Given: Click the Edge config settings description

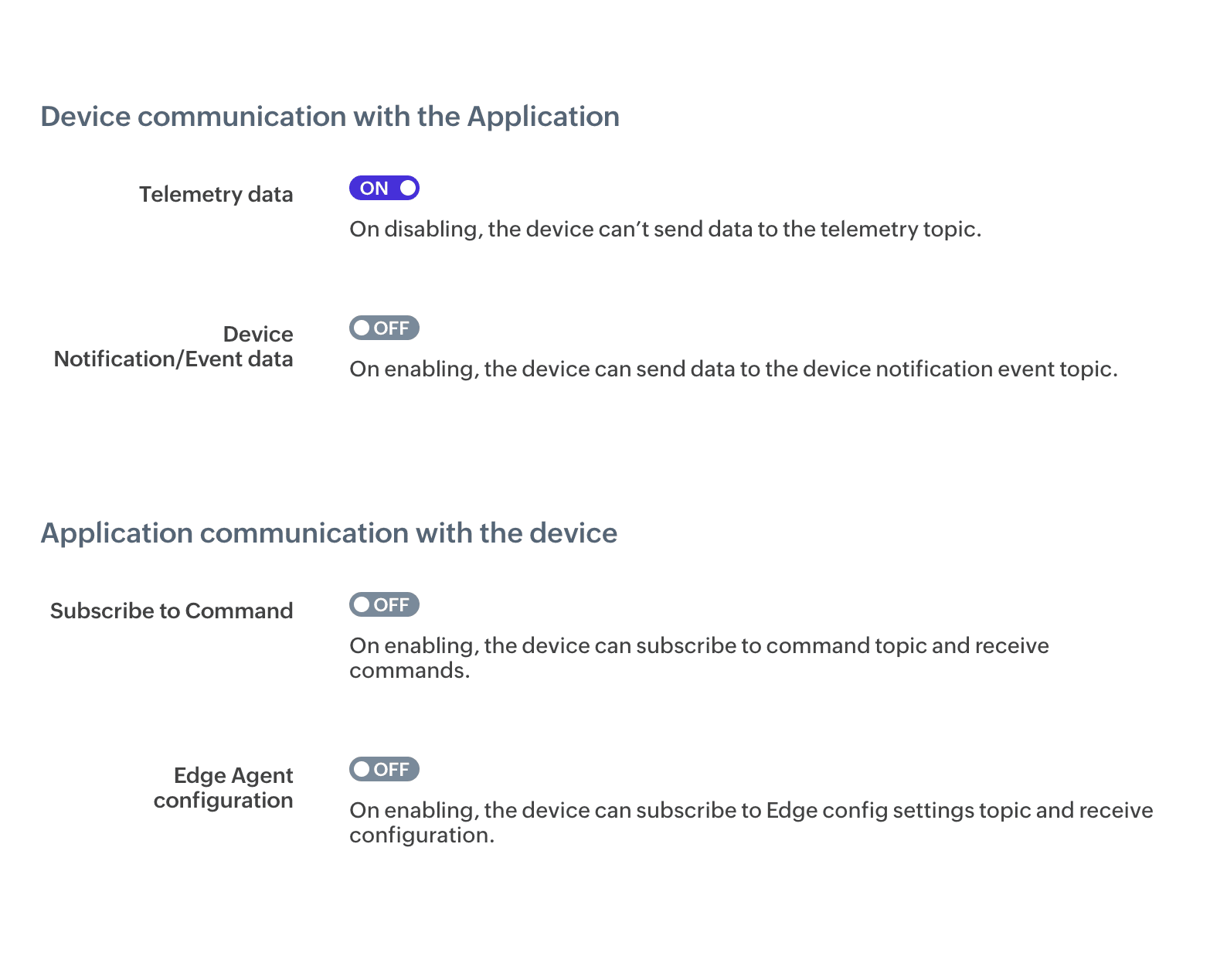Looking at the screenshot, I should 749,822.
